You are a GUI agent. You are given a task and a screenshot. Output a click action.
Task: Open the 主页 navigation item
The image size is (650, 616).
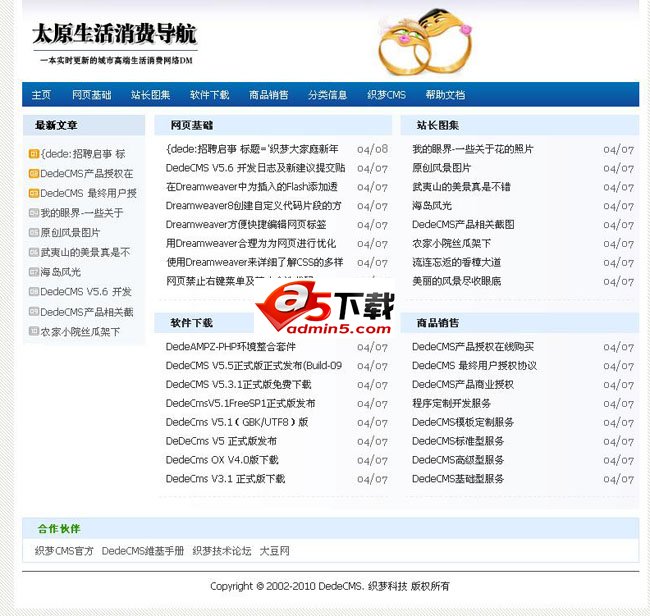(x=41, y=95)
